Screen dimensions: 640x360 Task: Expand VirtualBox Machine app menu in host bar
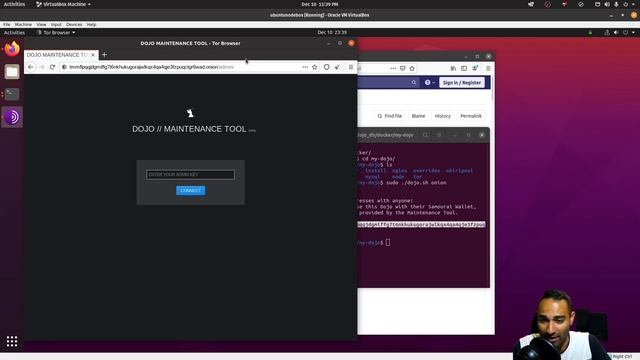point(63,4)
